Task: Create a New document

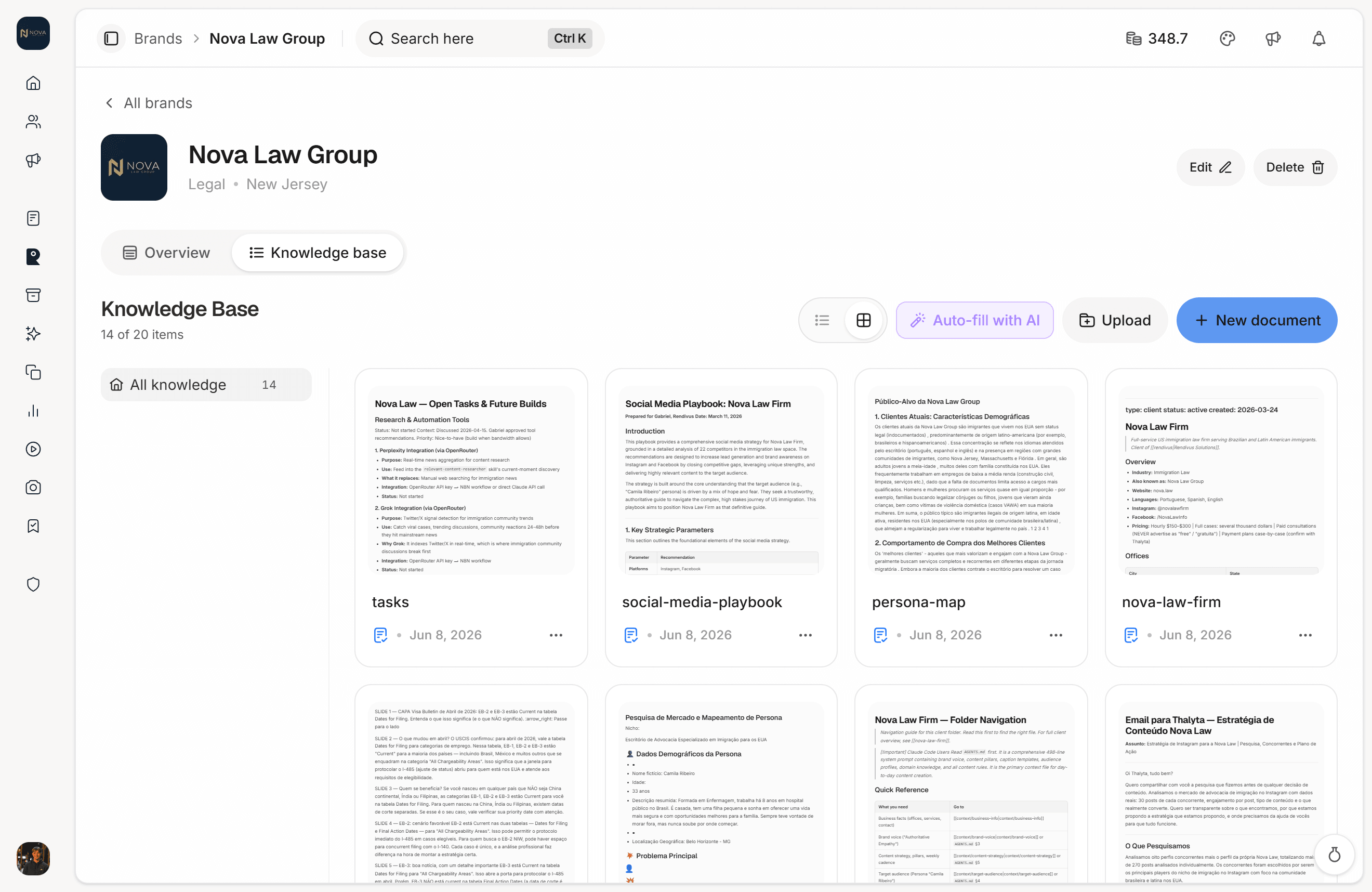Action: pyautogui.click(x=1257, y=320)
